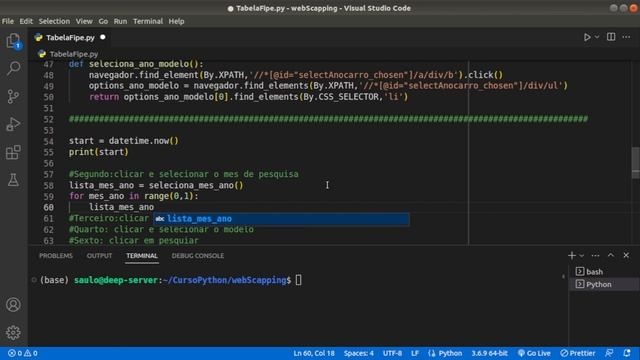Click the LF end-of-line indicator
This screenshot has height=360, width=640.
click(x=415, y=353)
